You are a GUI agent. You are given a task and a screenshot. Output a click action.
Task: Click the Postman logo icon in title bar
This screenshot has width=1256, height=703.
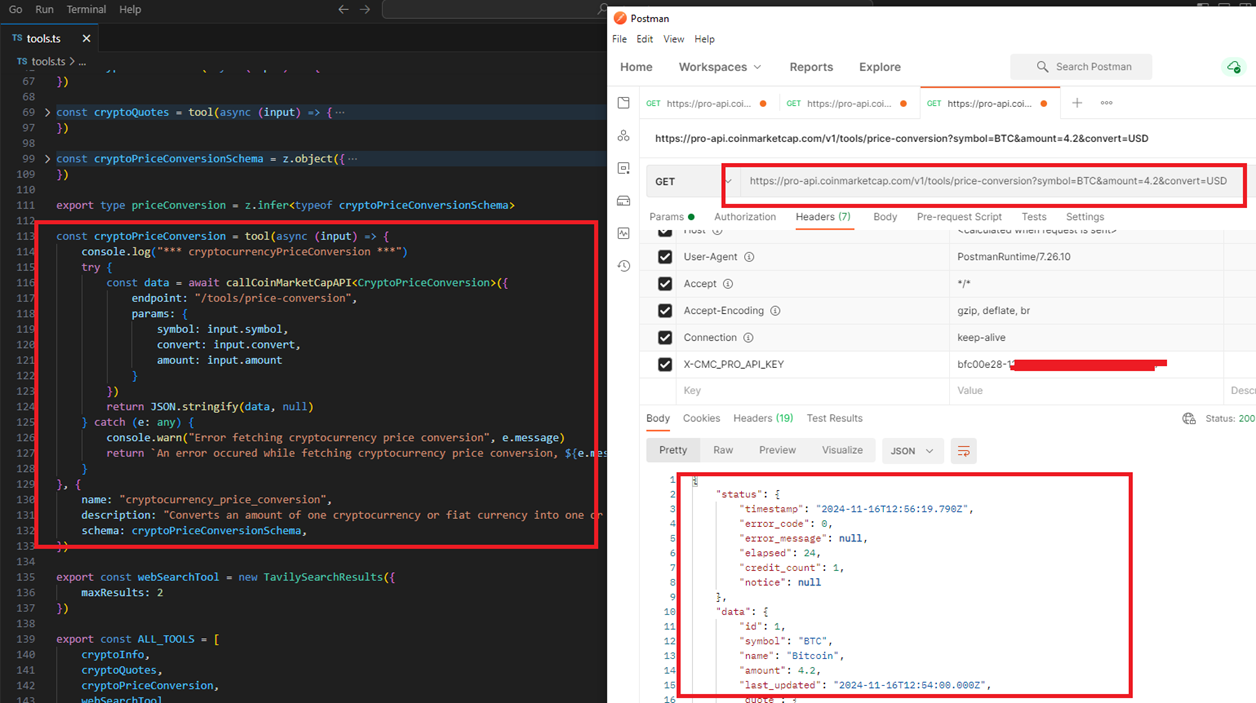[x=620, y=18]
